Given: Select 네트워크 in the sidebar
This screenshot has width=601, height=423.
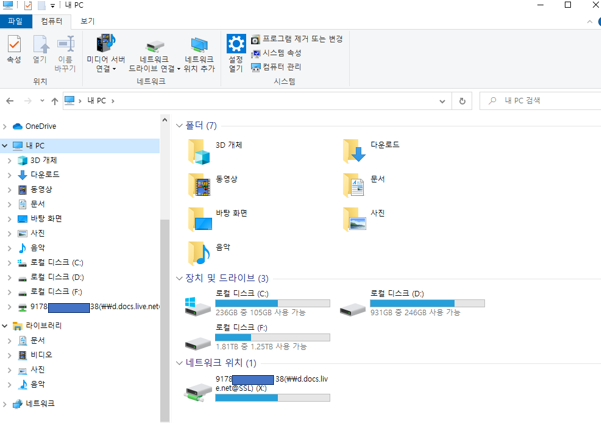Looking at the screenshot, I should [34, 403].
